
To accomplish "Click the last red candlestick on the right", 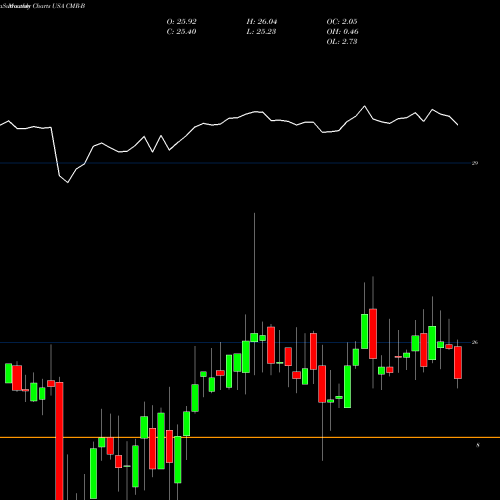I will tap(458, 363).
